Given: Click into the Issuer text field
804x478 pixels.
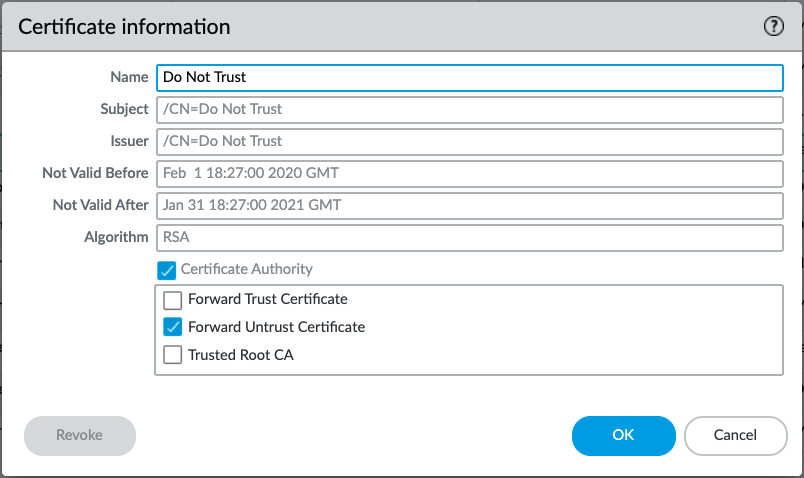Looking at the screenshot, I should pyautogui.click(x=468, y=141).
